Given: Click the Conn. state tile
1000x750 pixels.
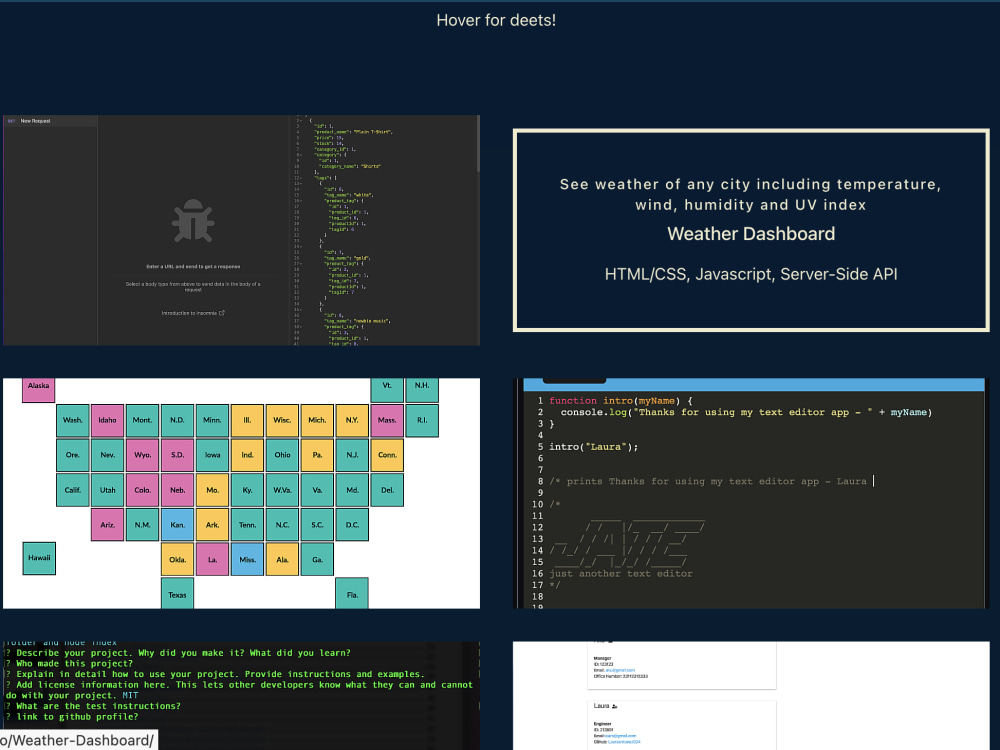Looking at the screenshot, I should click(x=387, y=455).
